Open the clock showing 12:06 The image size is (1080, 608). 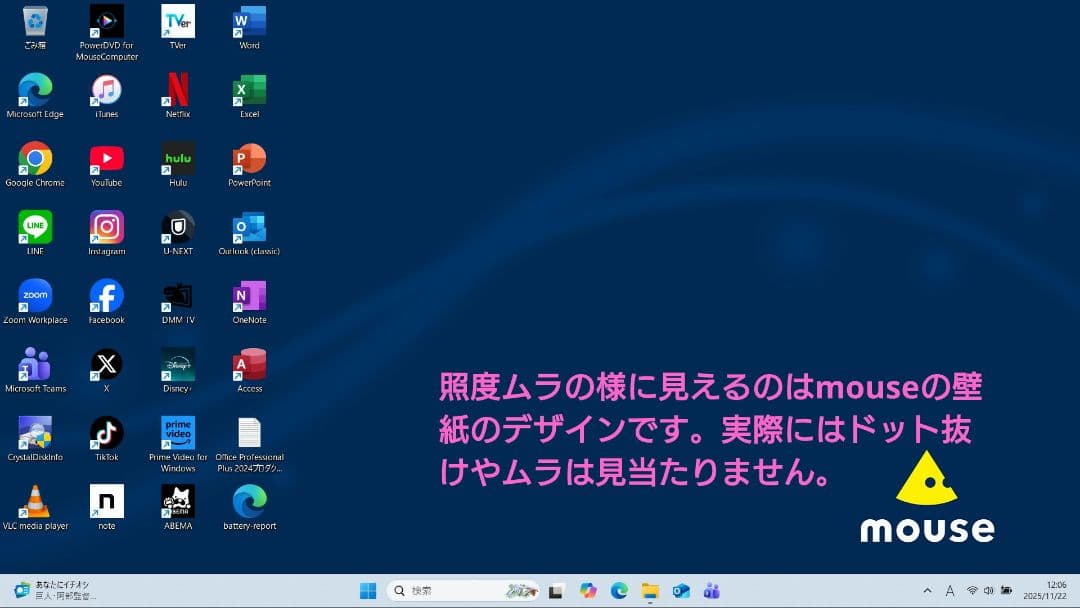pyautogui.click(x=1045, y=591)
